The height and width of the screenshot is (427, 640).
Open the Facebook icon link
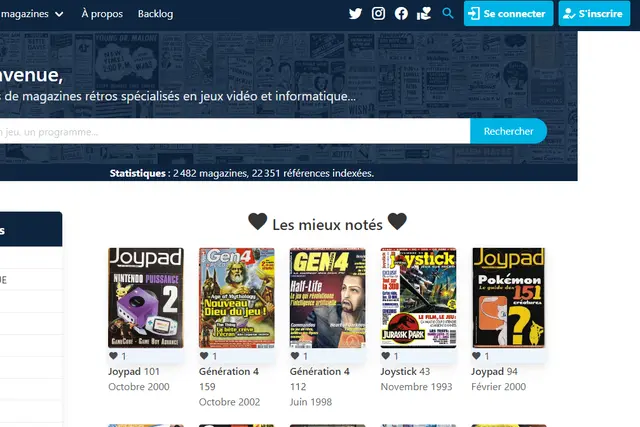pos(401,13)
